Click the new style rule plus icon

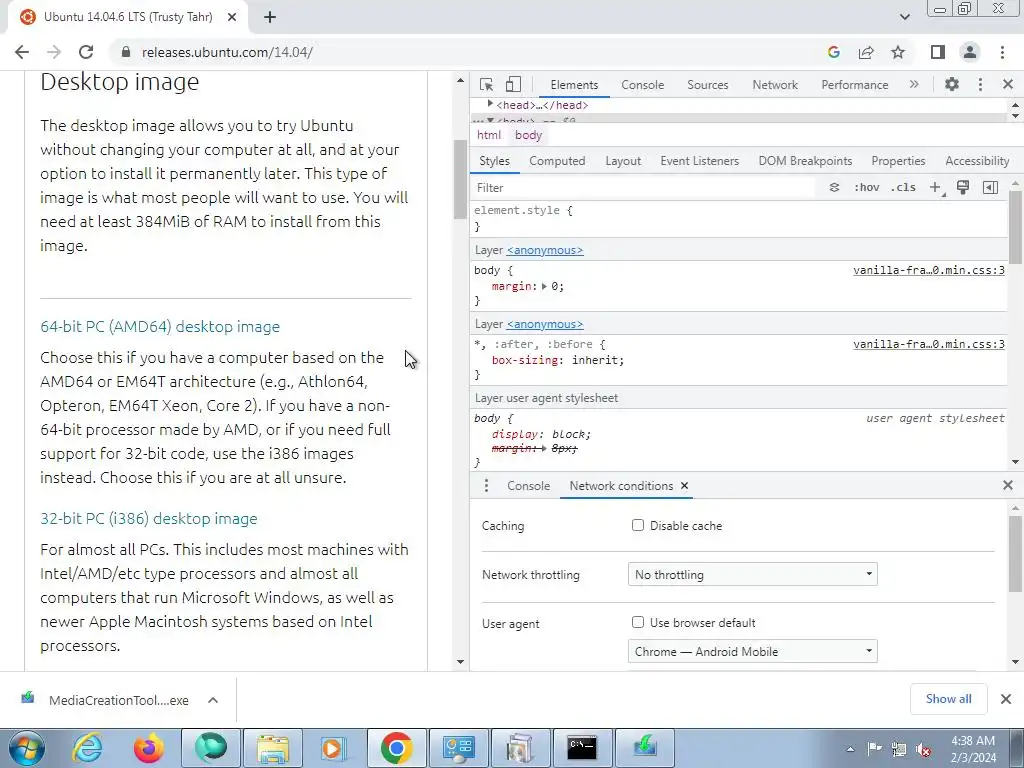click(936, 188)
